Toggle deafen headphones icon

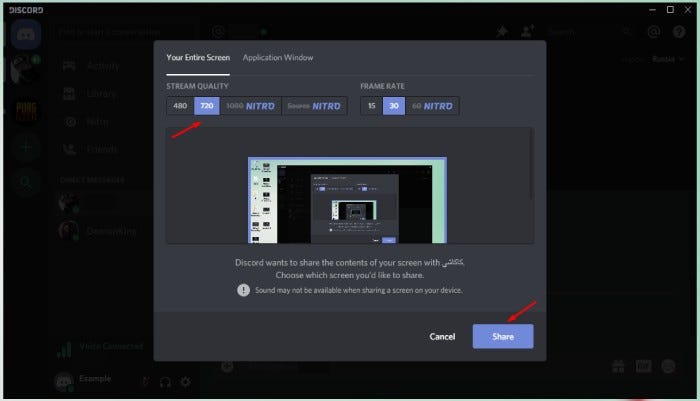coord(165,382)
